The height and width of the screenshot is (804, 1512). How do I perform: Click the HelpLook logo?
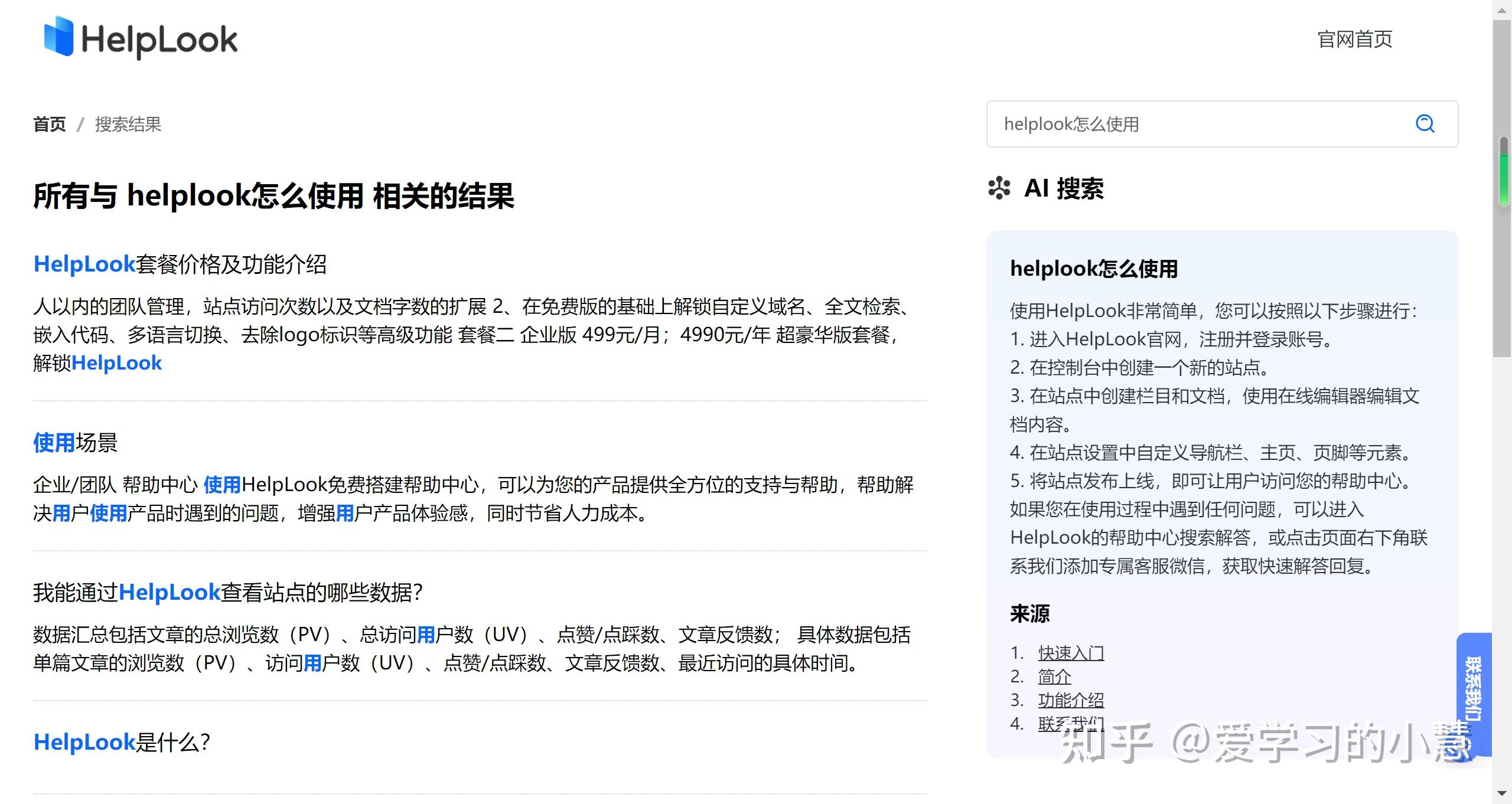pyautogui.click(x=141, y=38)
